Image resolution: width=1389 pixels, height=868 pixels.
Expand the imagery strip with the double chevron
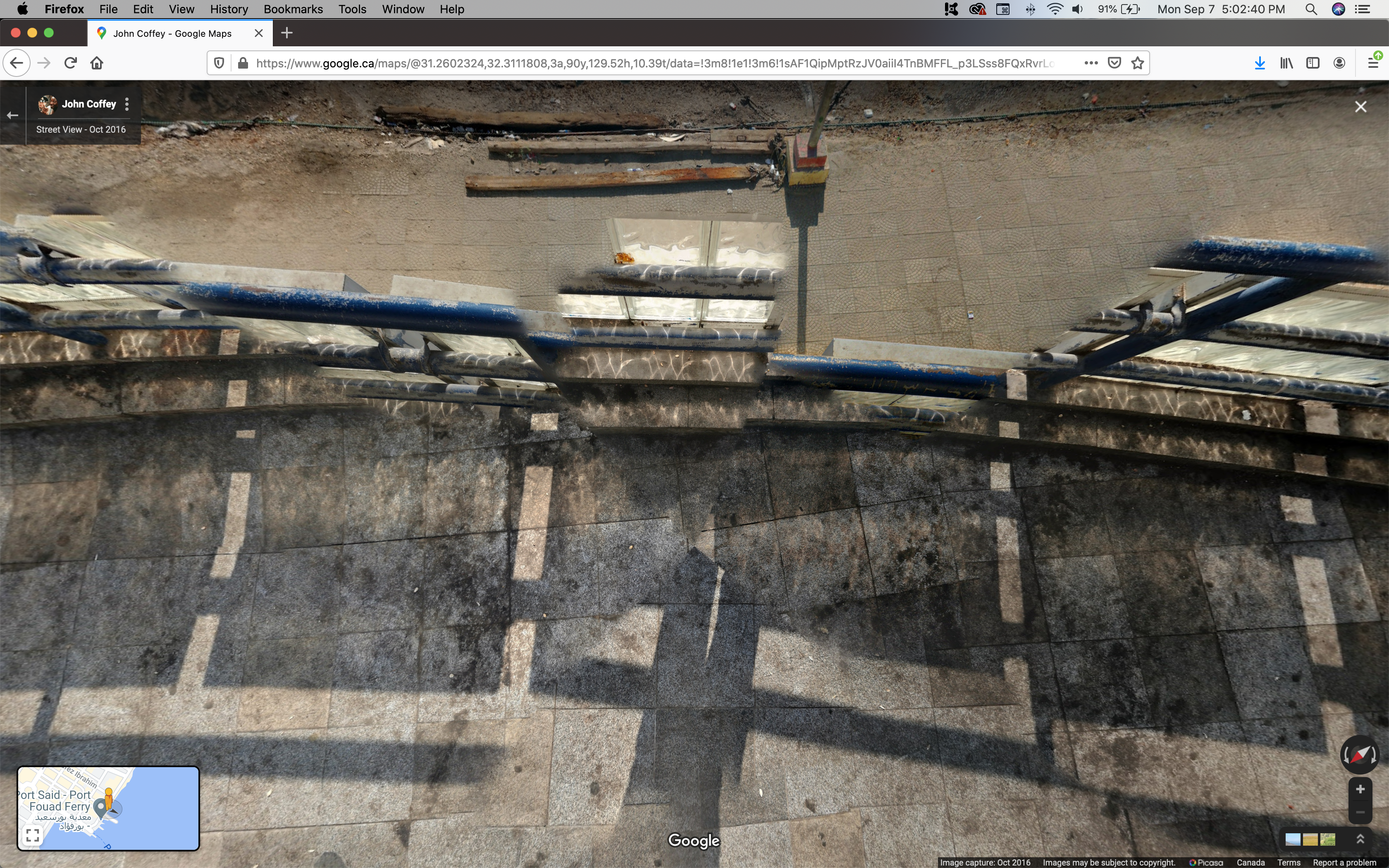point(1360,839)
